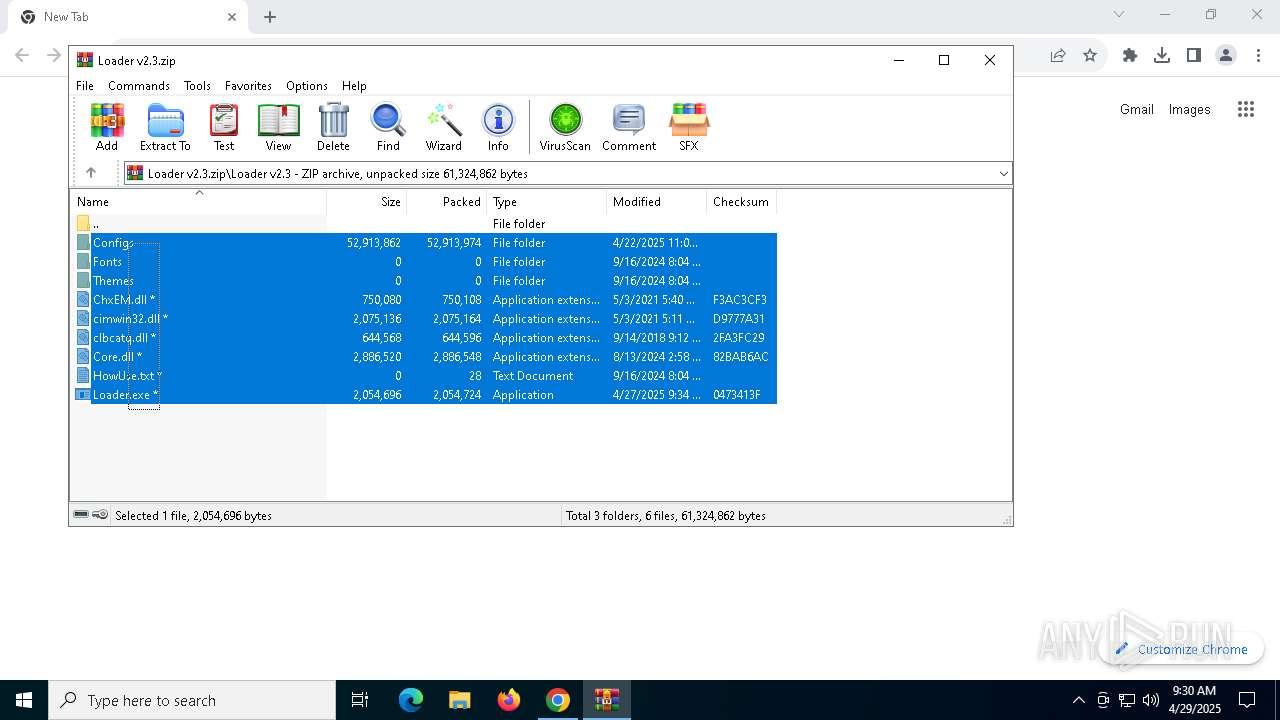This screenshot has width=1280, height=720.
Task: Click the disk icon in status bar
Action: point(80,515)
